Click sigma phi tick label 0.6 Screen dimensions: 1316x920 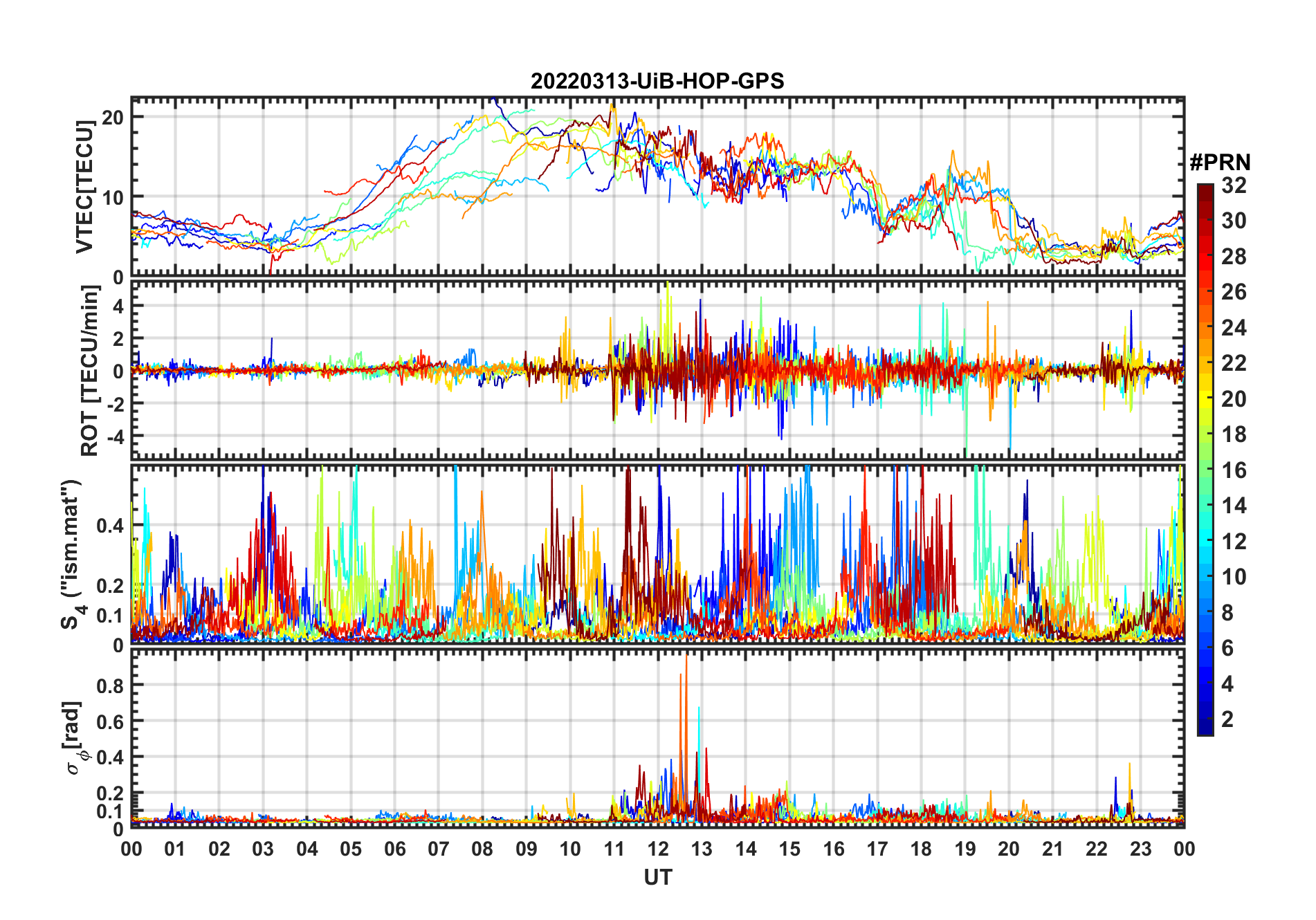click(x=111, y=721)
